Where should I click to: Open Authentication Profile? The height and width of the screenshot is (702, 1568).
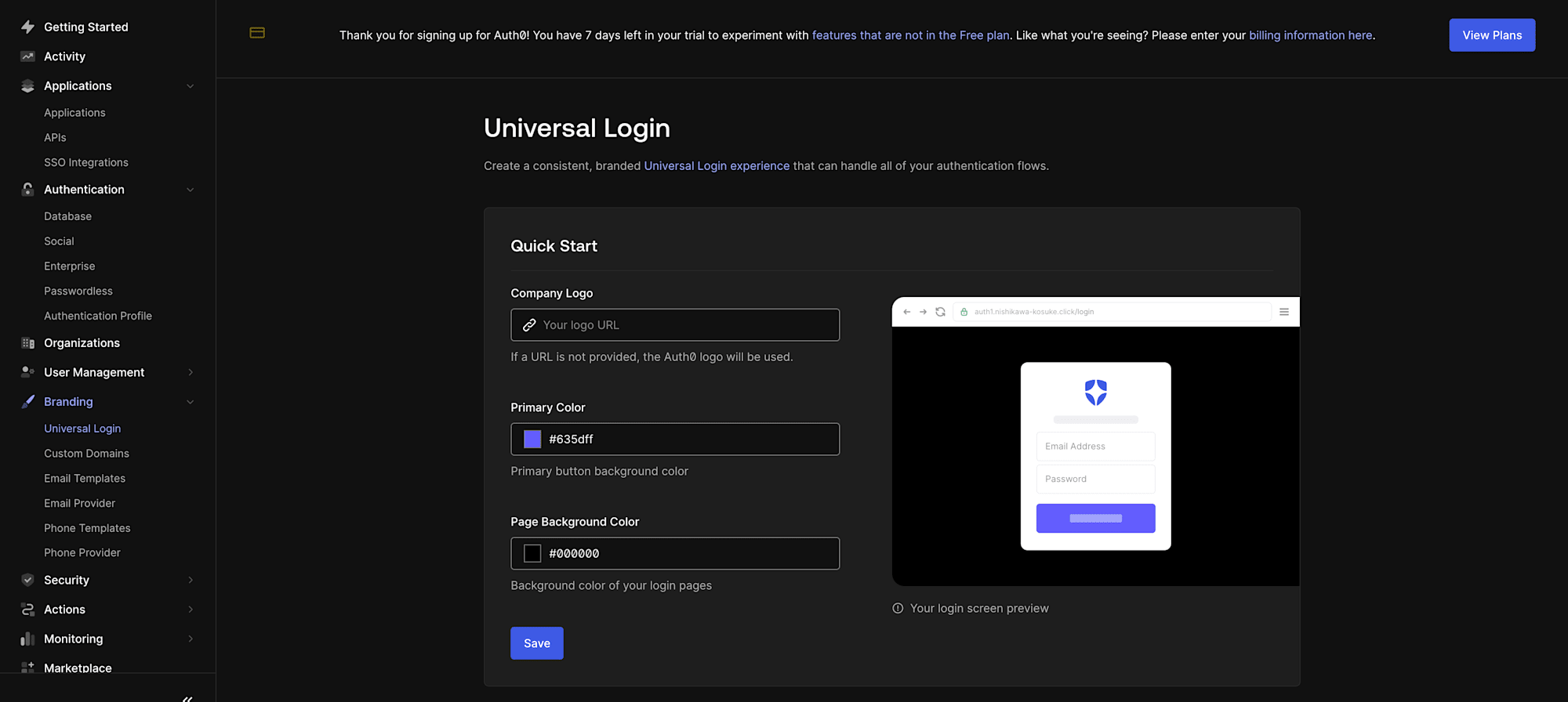98,316
